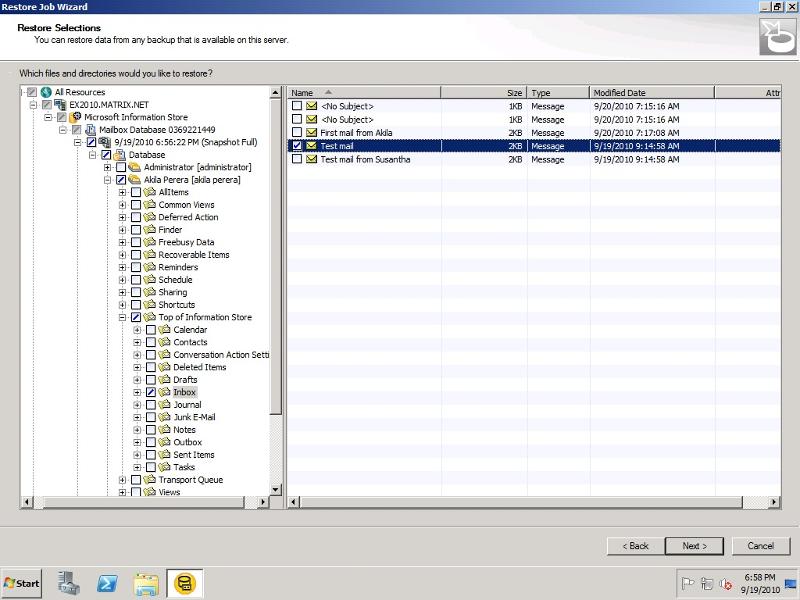
Task: Click the Action Center flag tray icon
Action: click(688, 583)
